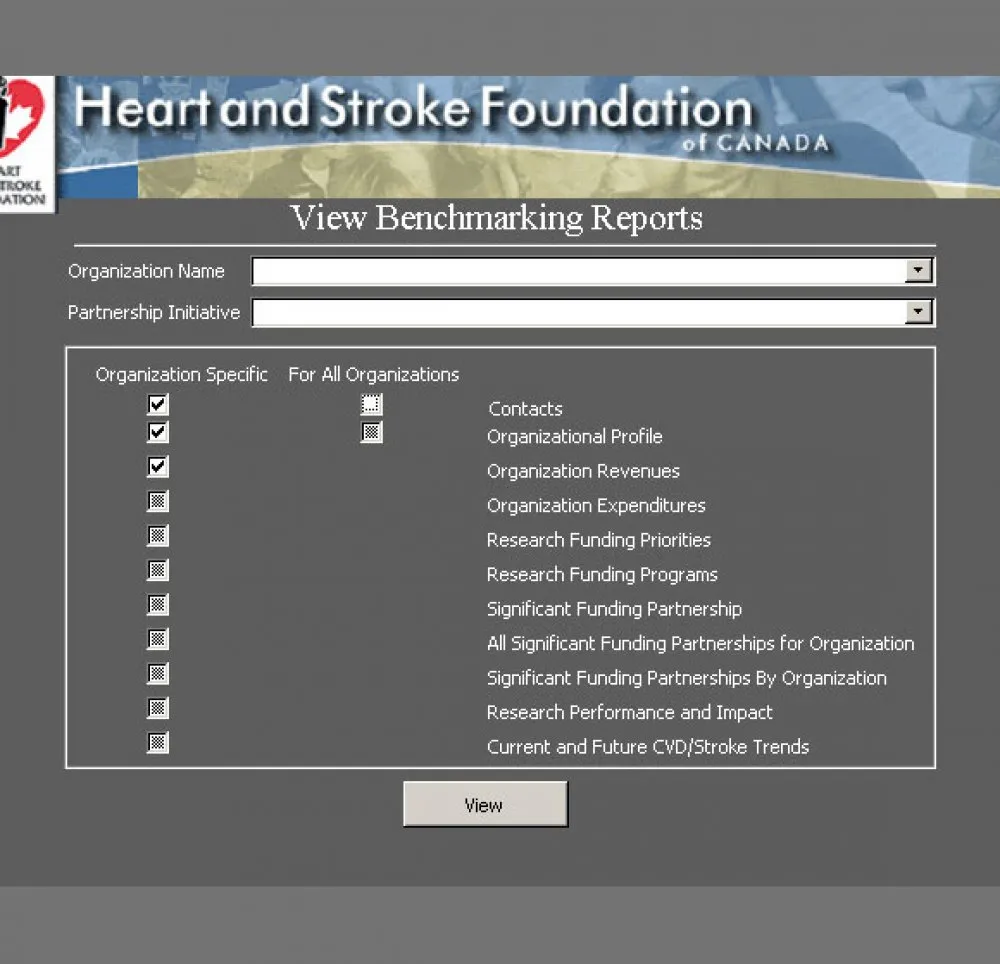Viewport: 1000px width, 964px height.
Task: Open the Organization Name dropdown arrow
Action: click(917, 271)
